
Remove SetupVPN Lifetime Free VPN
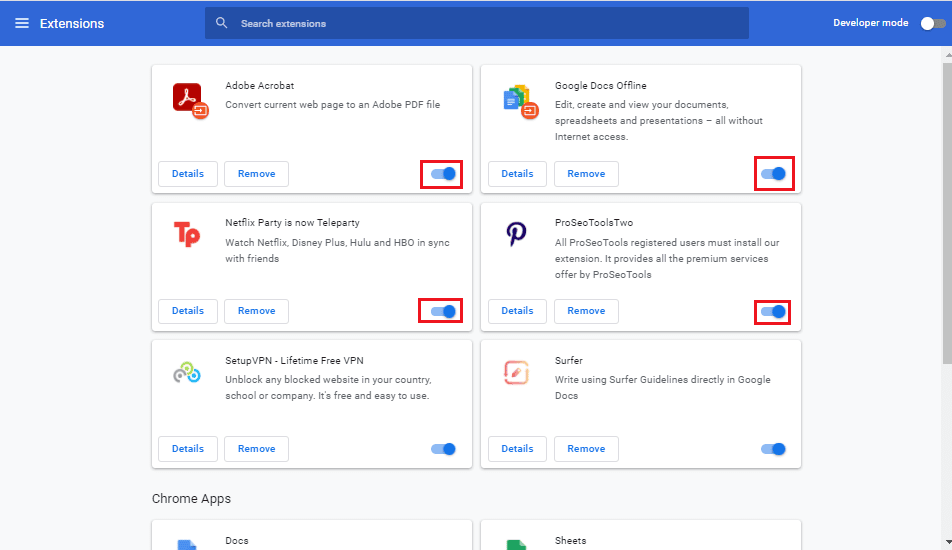[x=256, y=449]
